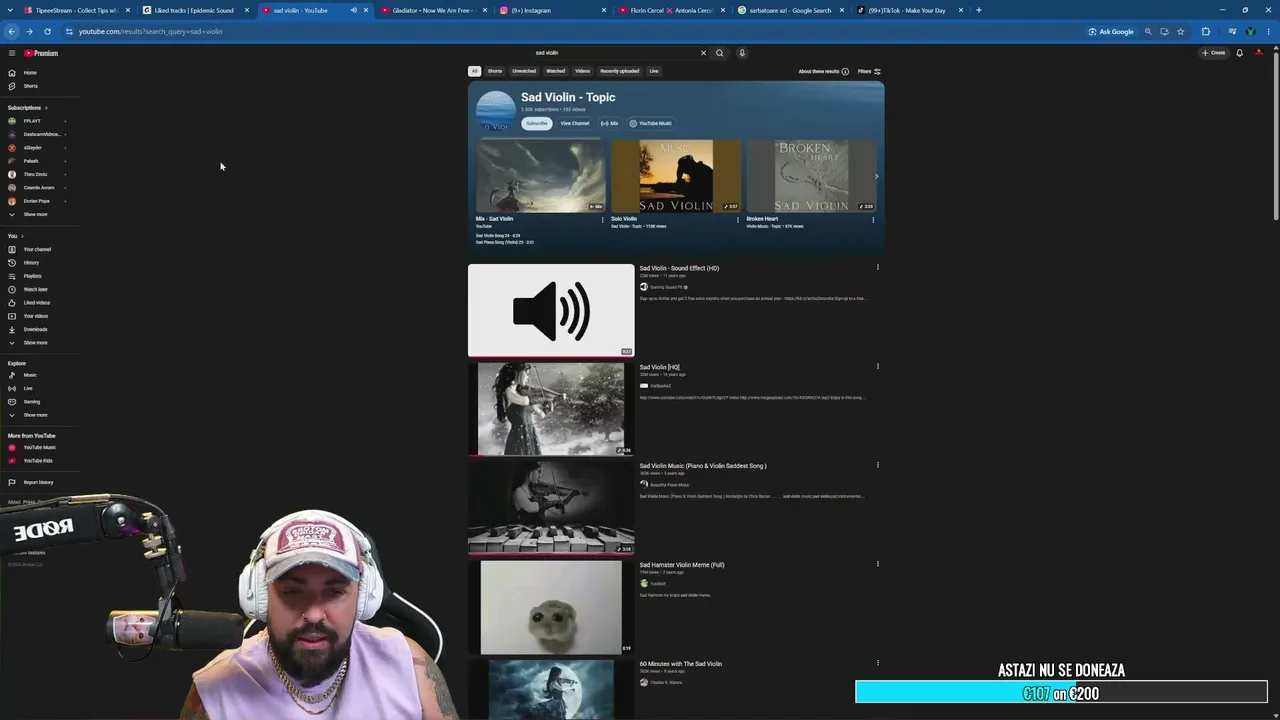Viewport: 1280px width, 720px height.
Task: Switch to the TikTok Make Your Day tab
Action: pyautogui.click(x=908, y=10)
